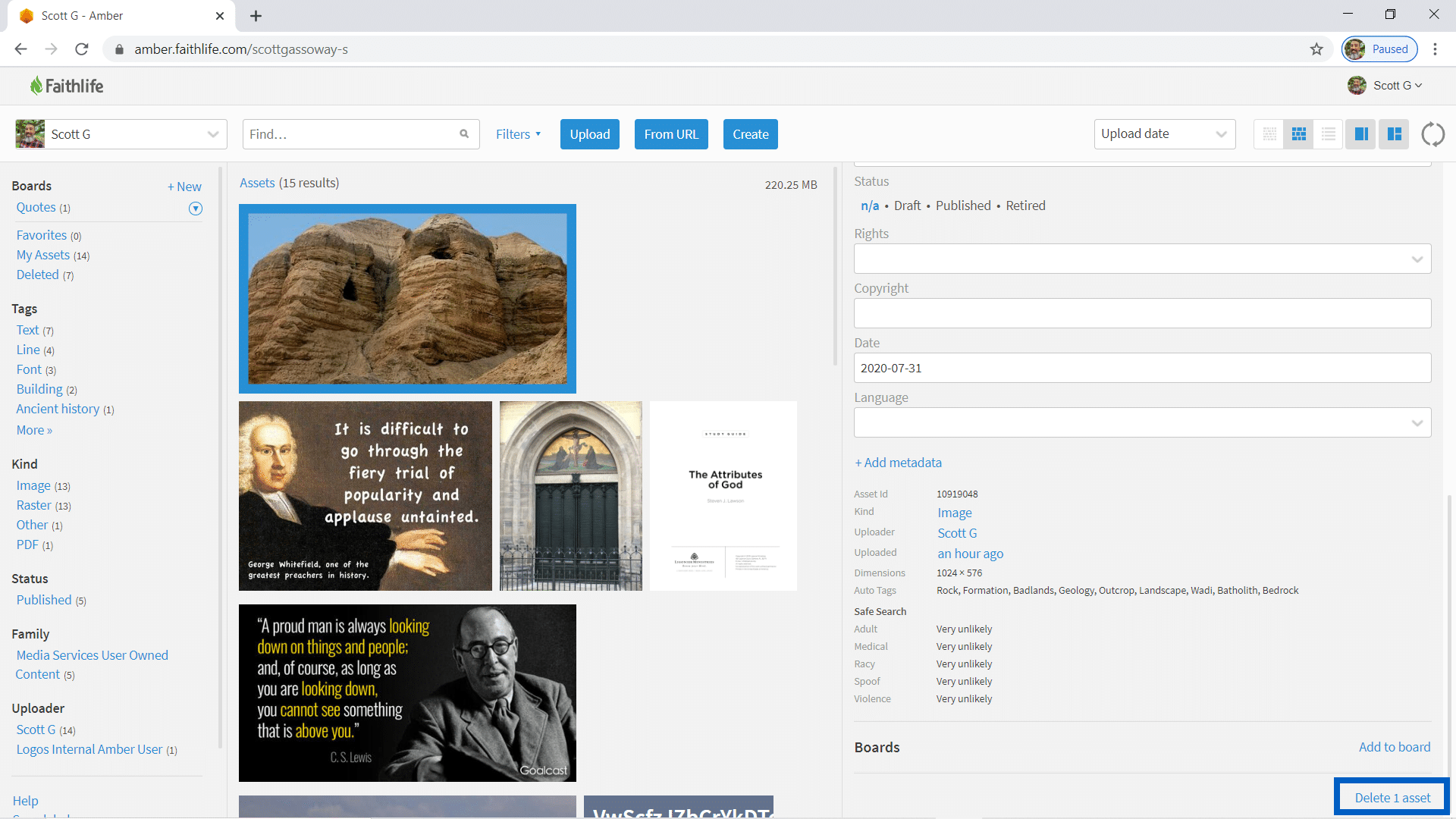
Task: Select the rock formation thumbnail
Action: coord(407,299)
